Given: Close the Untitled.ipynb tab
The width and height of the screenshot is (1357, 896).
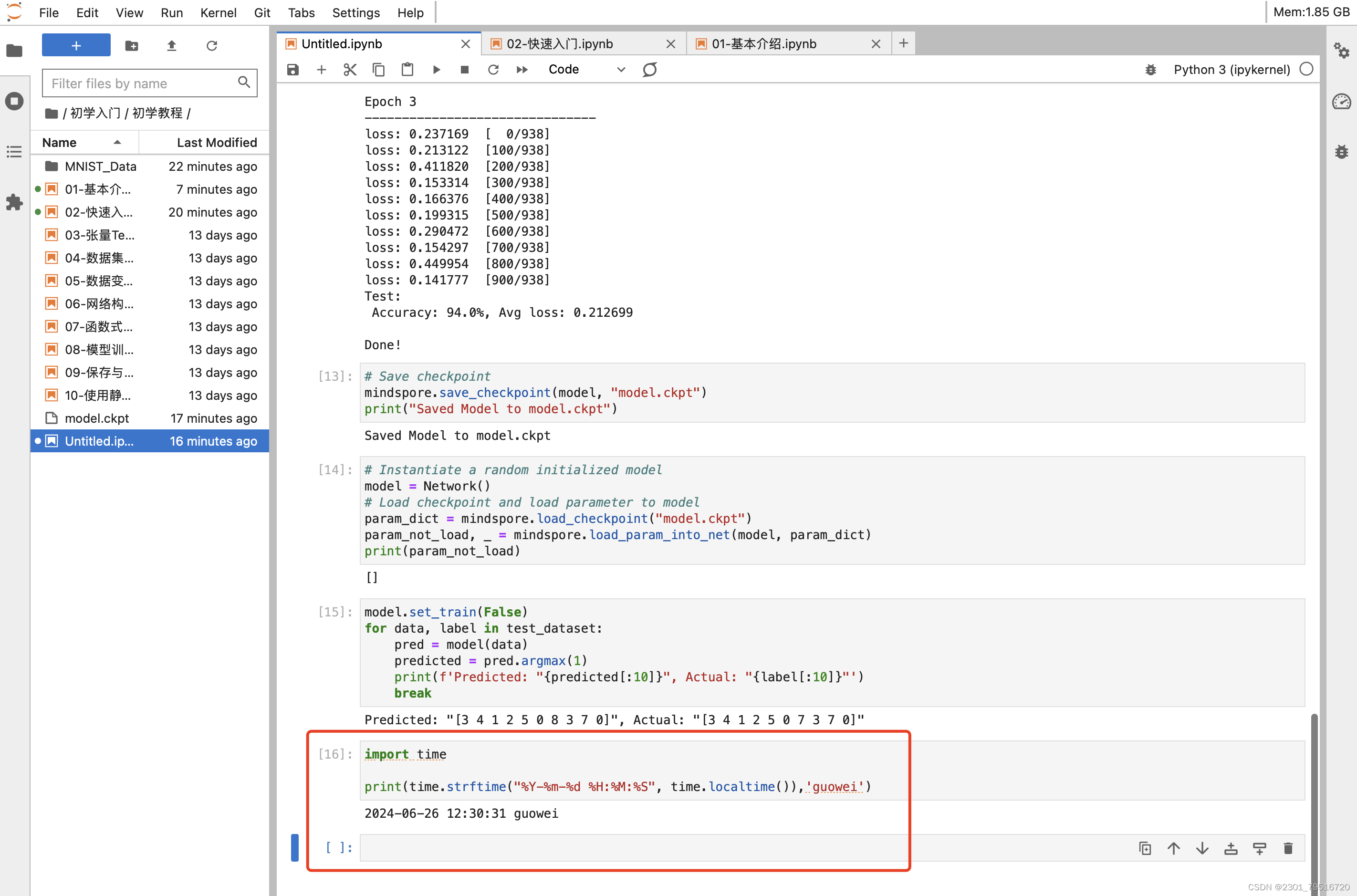Looking at the screenshot, I should [466, 44].
